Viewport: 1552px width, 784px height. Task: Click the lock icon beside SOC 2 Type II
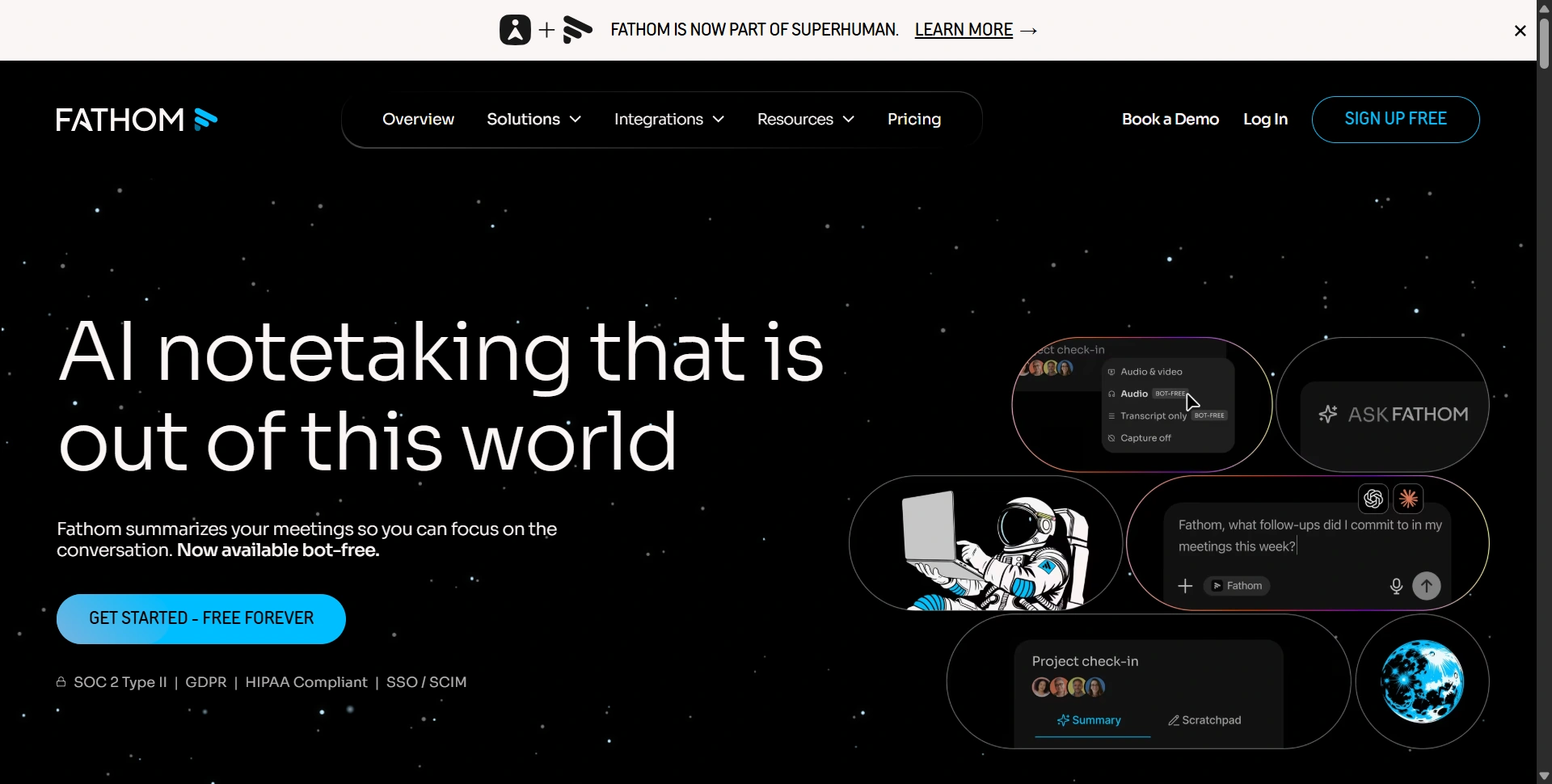point(61,682)
